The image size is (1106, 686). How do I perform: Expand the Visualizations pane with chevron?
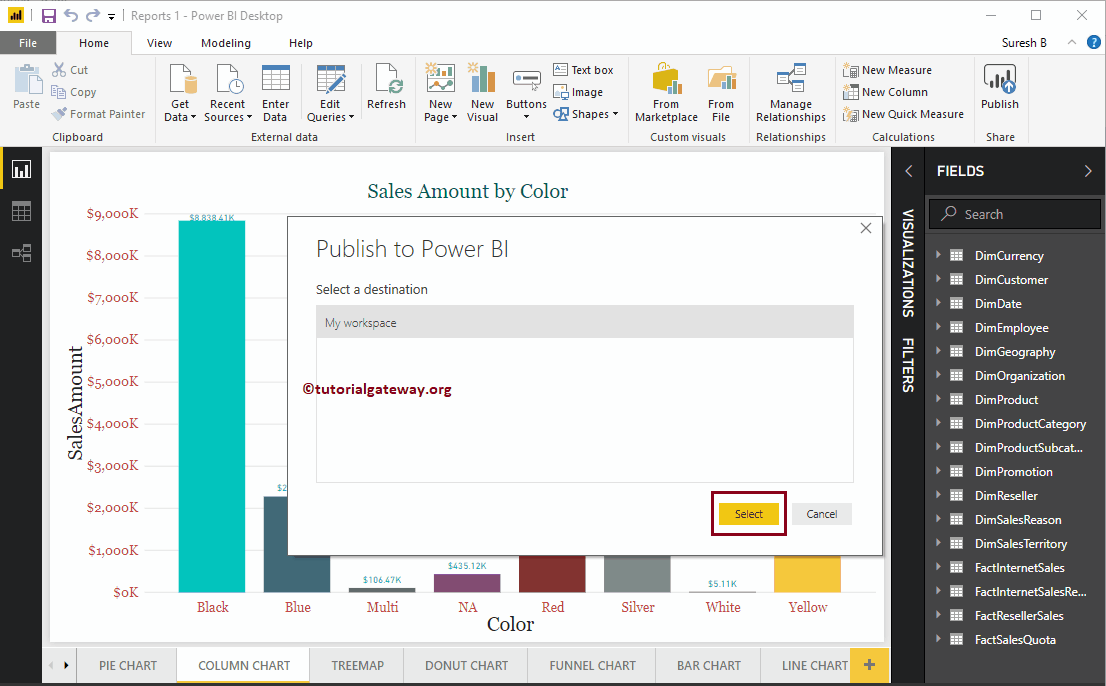908,171
